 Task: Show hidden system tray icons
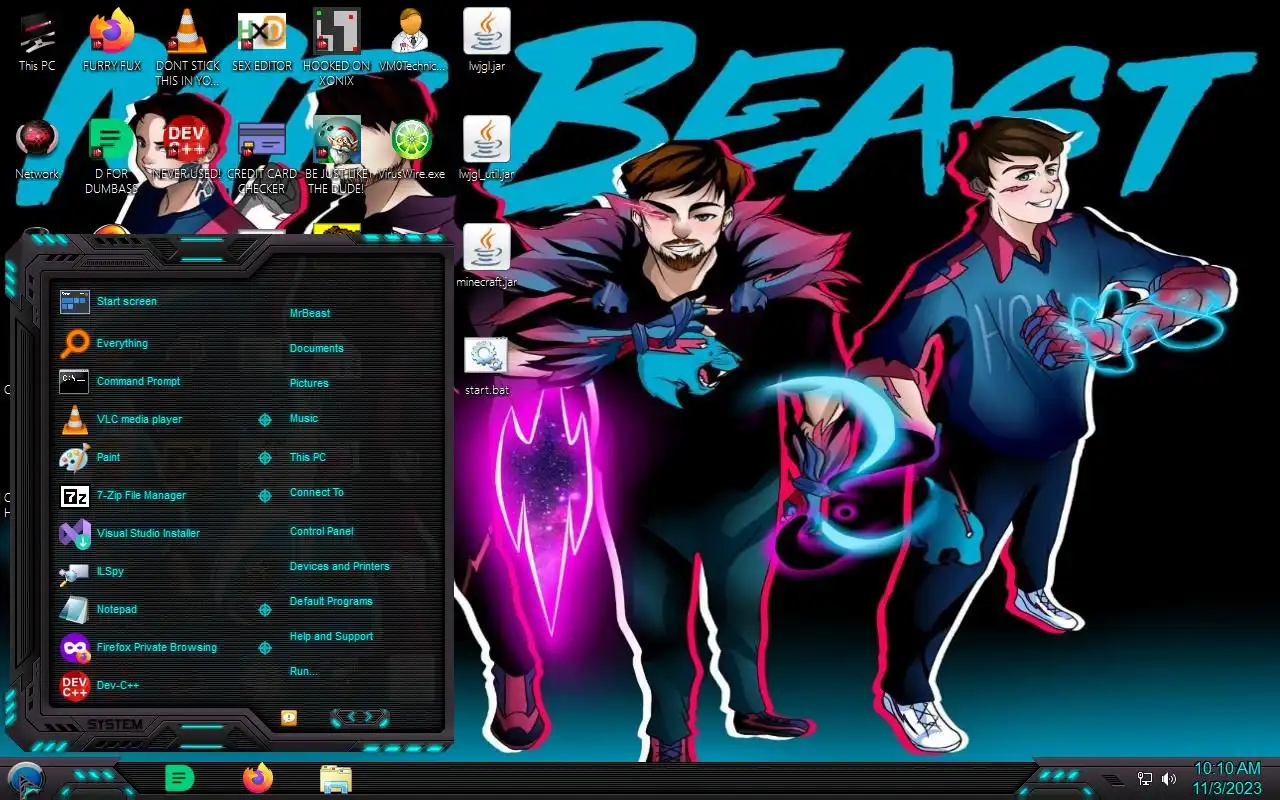pyautogui.click(x=1114, y=779)
